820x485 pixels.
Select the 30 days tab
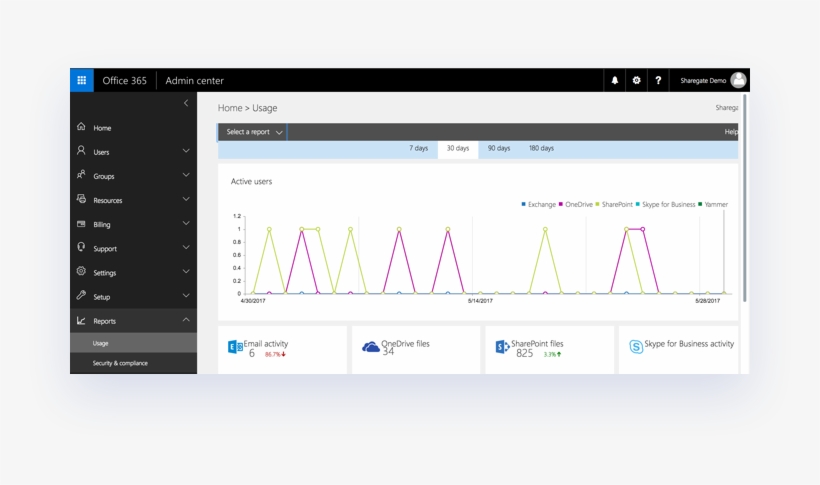point(458,149)
